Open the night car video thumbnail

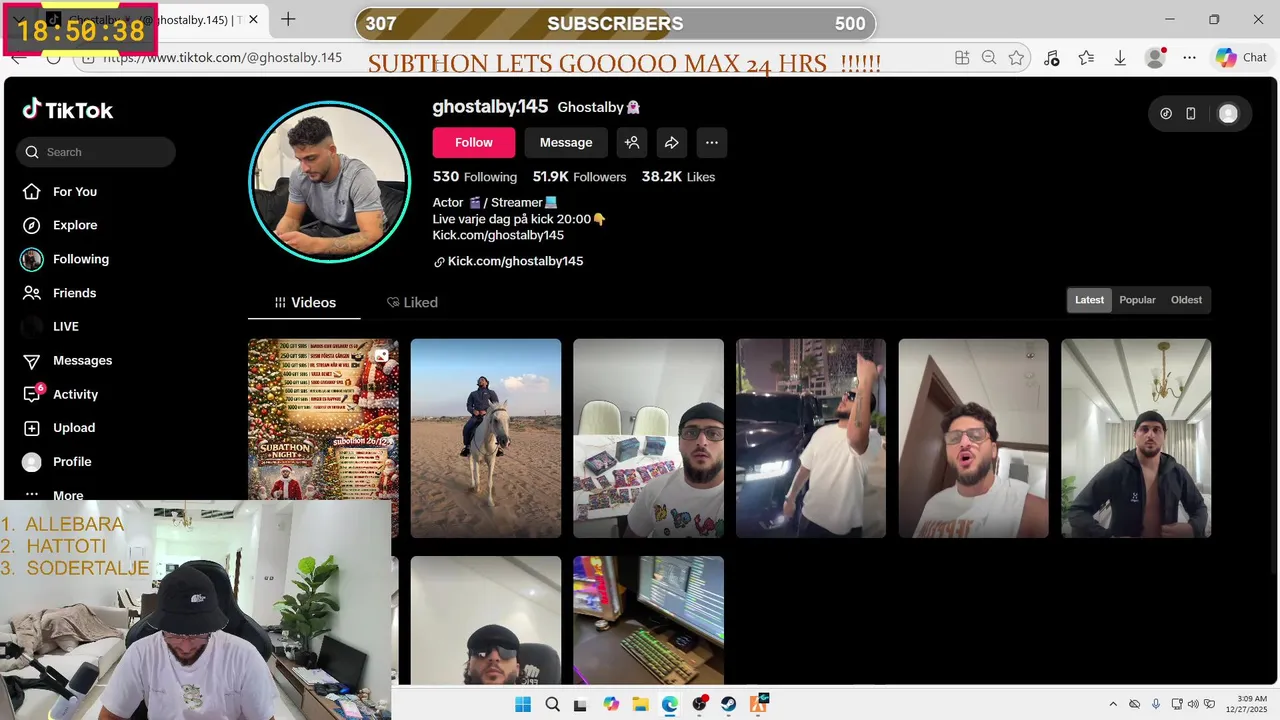point(811,438)
